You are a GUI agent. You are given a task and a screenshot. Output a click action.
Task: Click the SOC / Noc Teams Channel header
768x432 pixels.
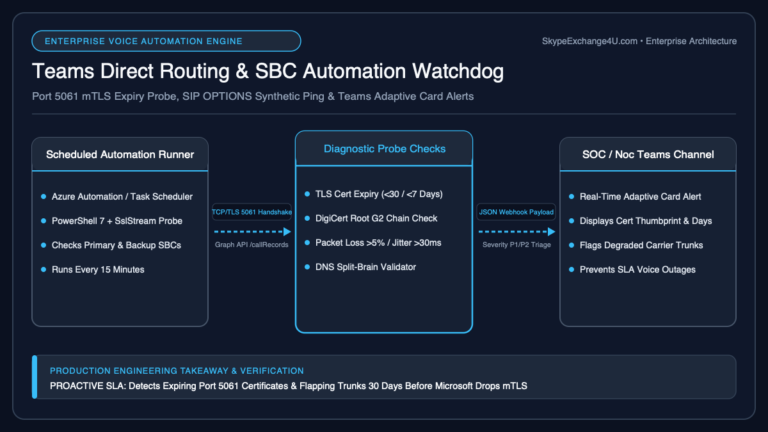(648, 155)
